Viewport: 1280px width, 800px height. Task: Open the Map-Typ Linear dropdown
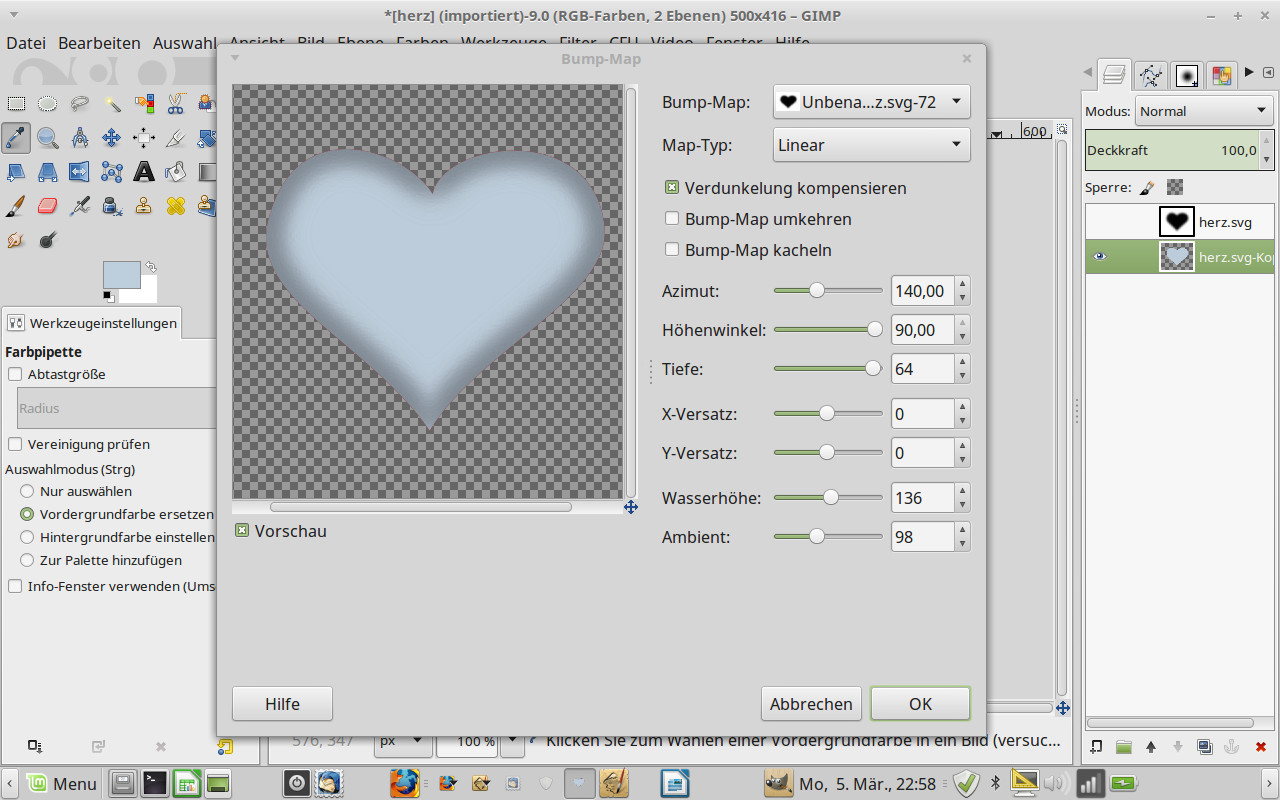(871, 145)
